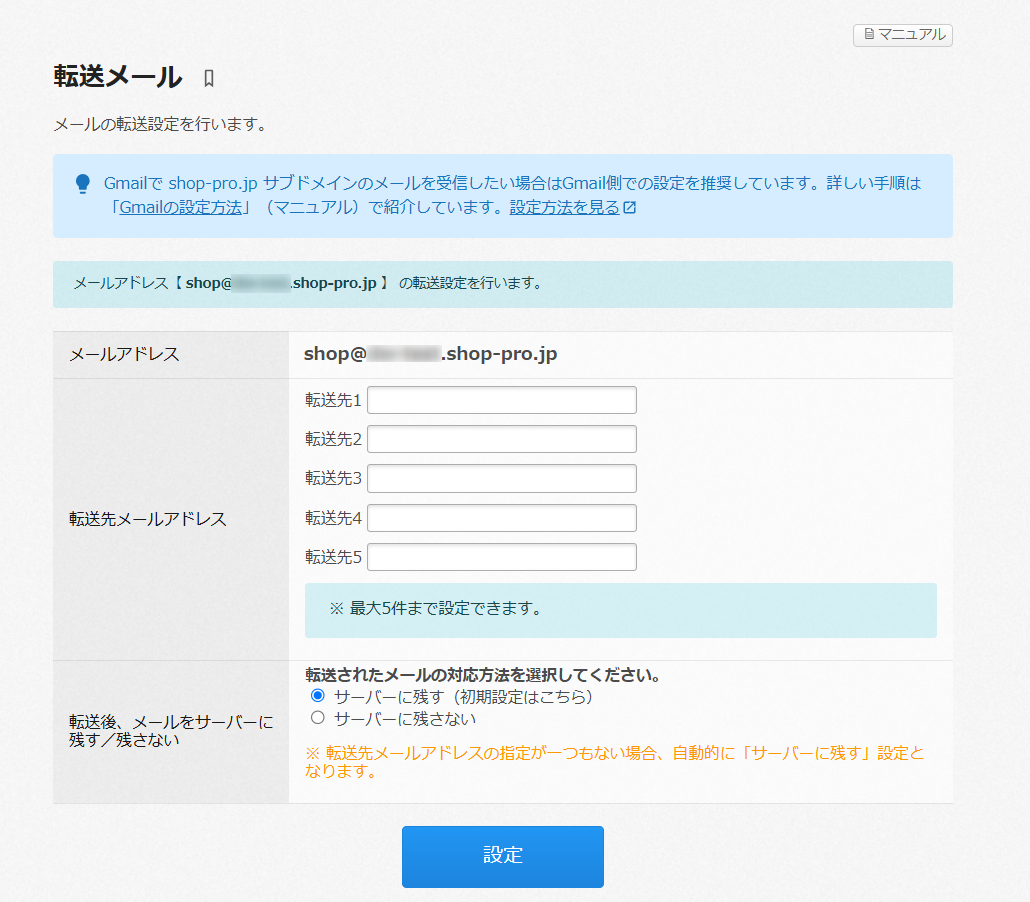Click the 転送メール page heading
1030x902 pixels.
tap(117, 77)
